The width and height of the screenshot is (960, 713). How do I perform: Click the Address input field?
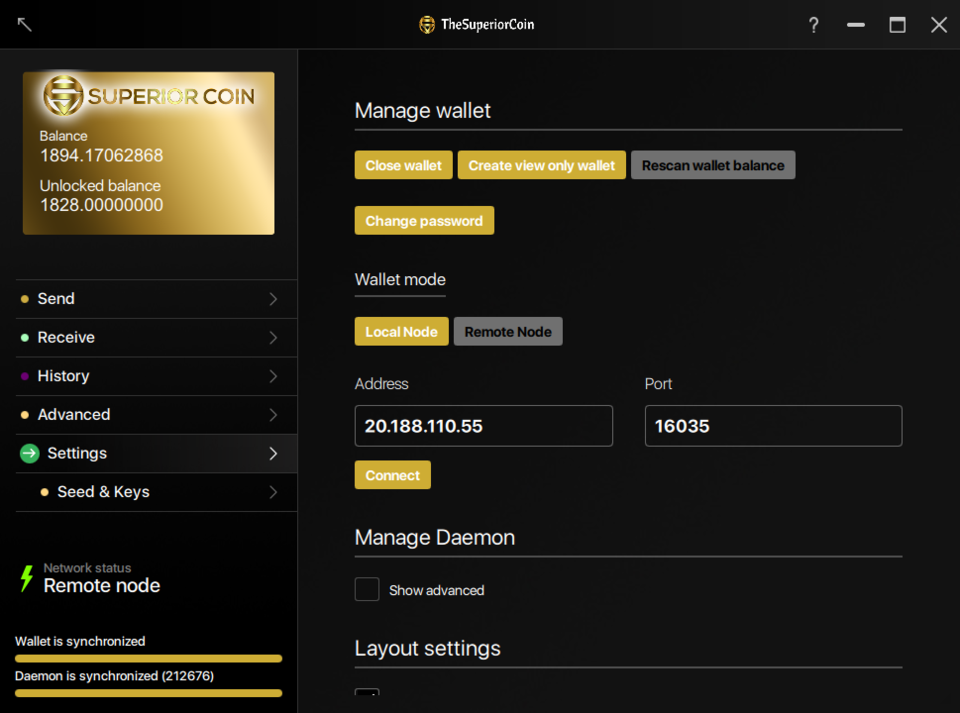coord(484,426)
